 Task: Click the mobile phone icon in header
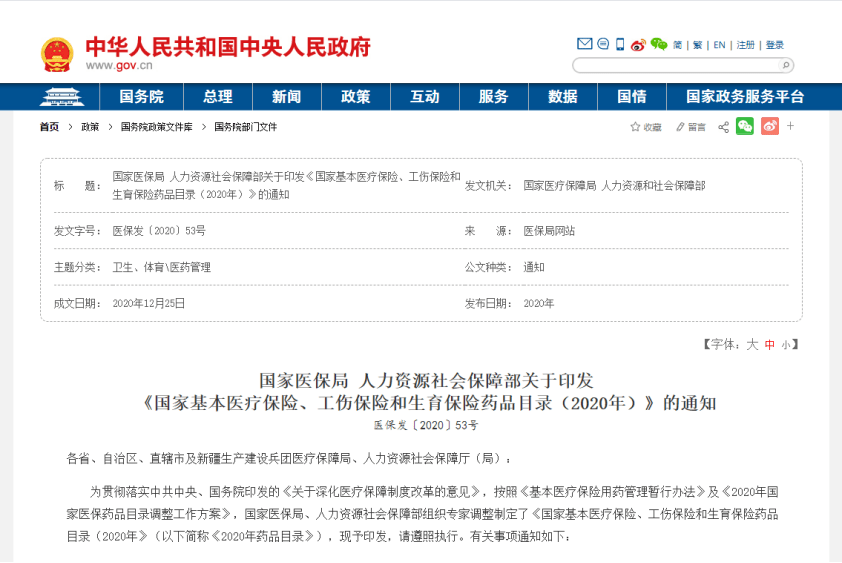click(620, 45)
